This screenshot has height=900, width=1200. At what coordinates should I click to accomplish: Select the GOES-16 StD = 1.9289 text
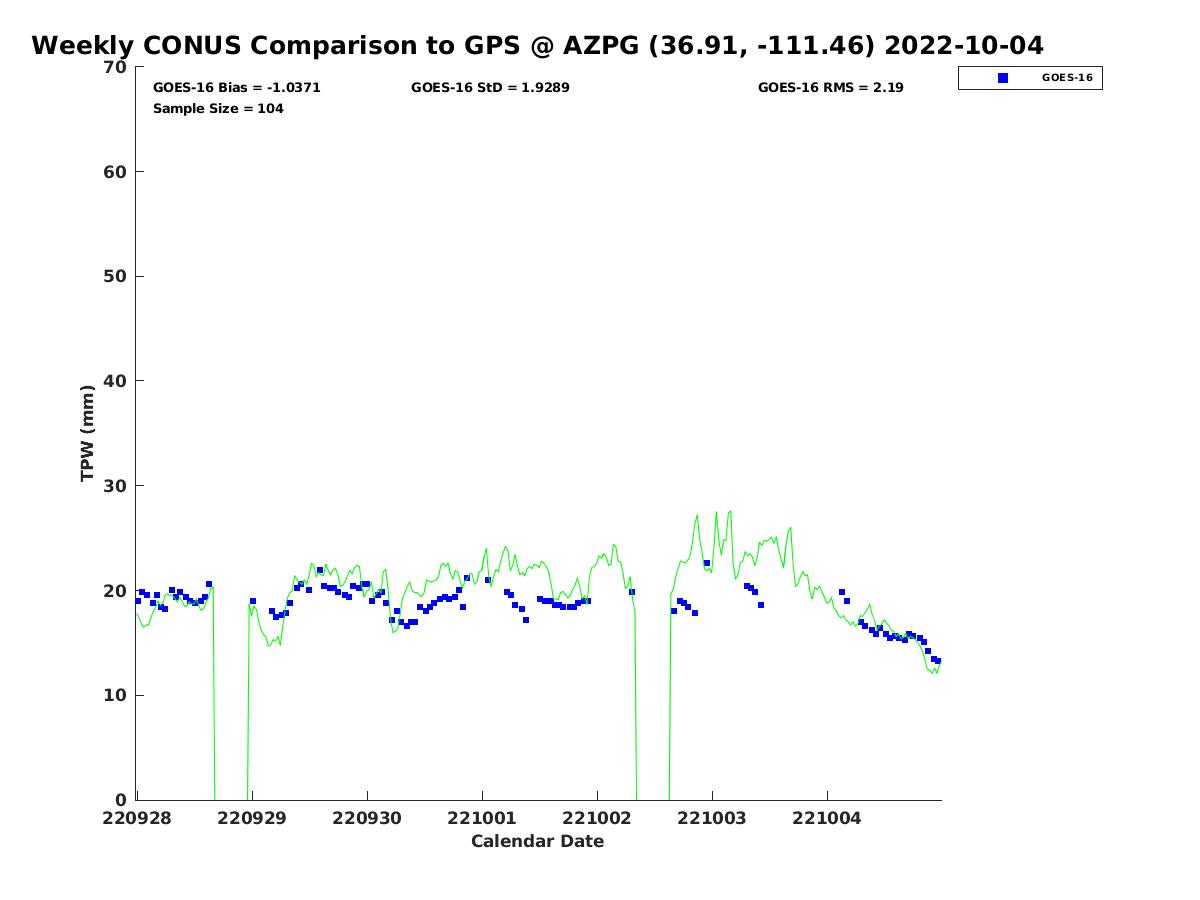tap(490, 88)
